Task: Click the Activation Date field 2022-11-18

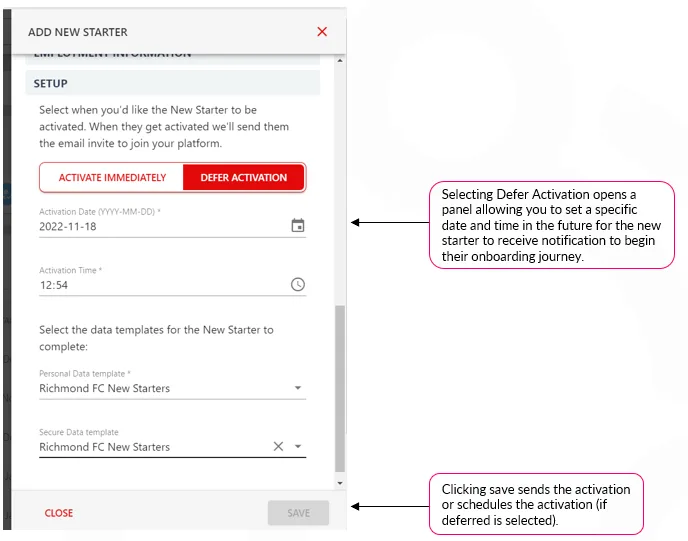Action: click(x=172, y=226)
